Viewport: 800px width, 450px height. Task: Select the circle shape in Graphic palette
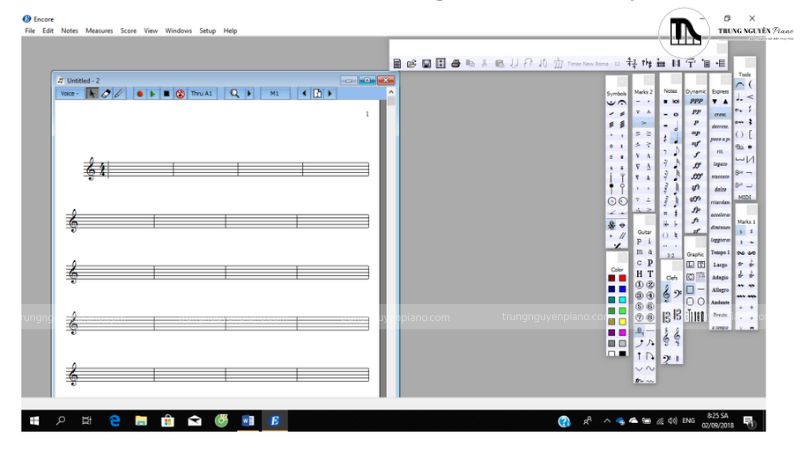(701, 302)
